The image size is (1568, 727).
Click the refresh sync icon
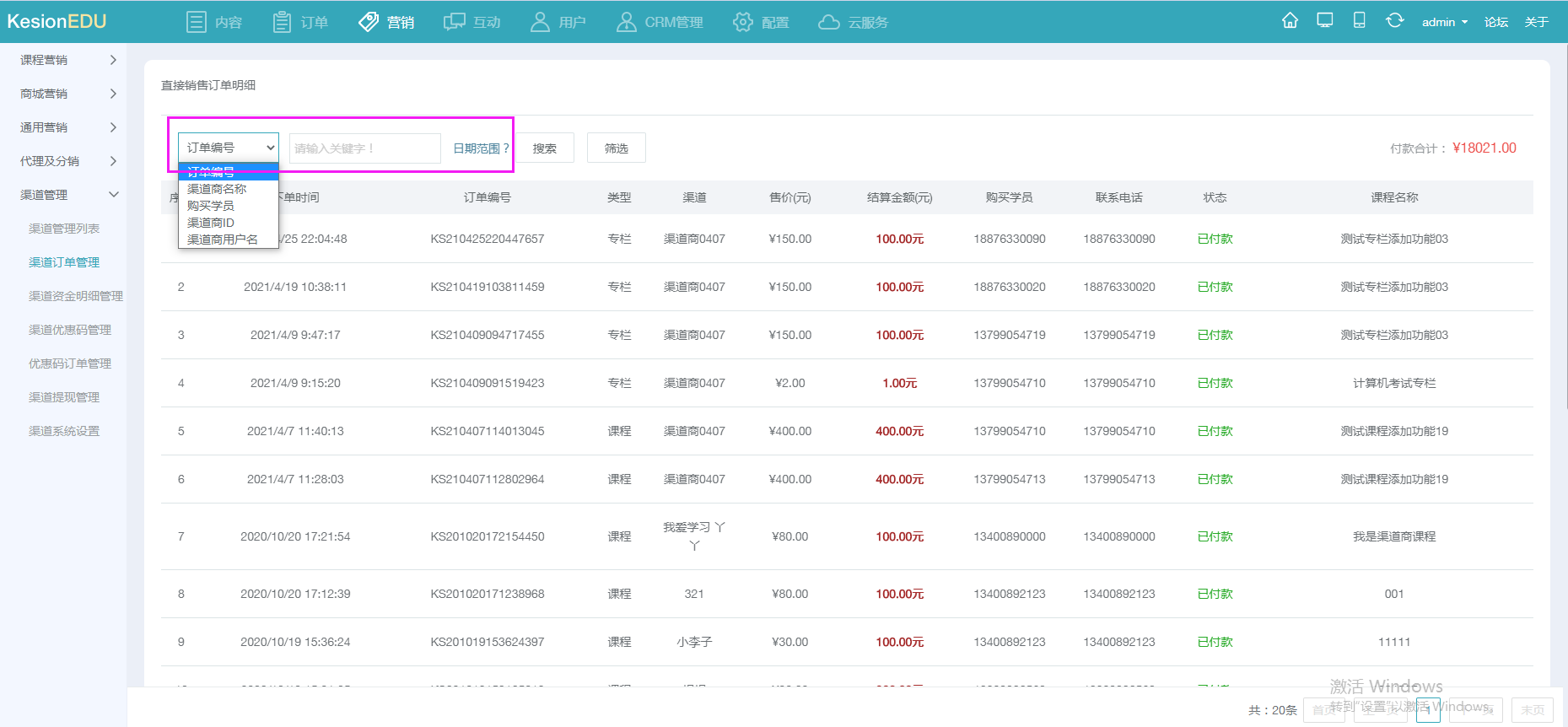coord(1394,21)
